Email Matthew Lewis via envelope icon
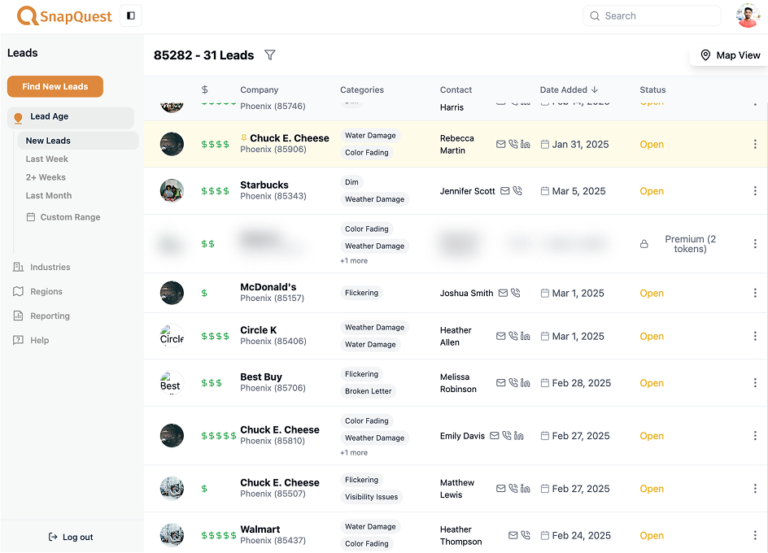 pos(501,488)
